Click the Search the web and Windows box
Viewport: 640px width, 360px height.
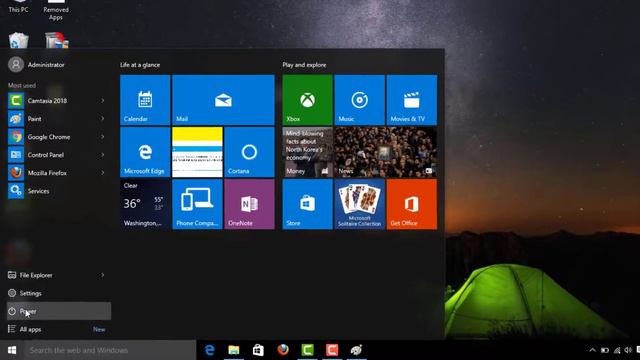(110, 350)
